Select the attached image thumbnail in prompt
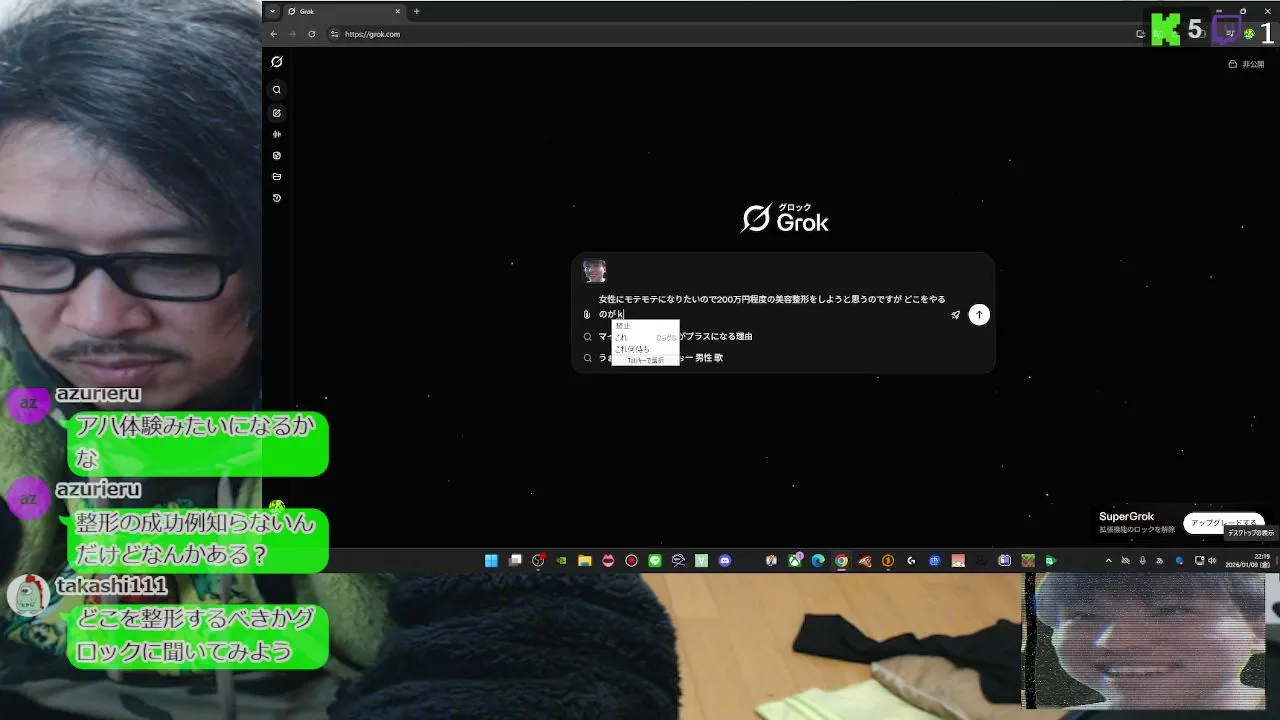Image resolution: width=1280 pixels, height=720 pixels. [x=595, y=271]
